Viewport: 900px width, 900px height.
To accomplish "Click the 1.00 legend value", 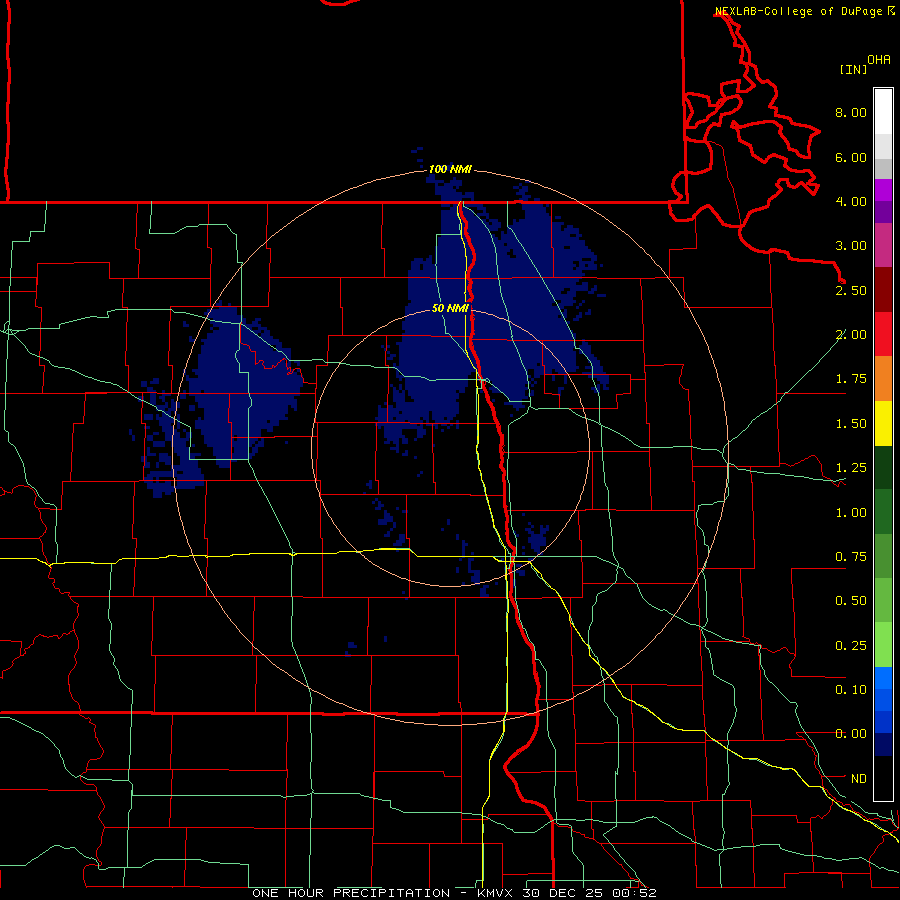I will [x=851, y=513].
